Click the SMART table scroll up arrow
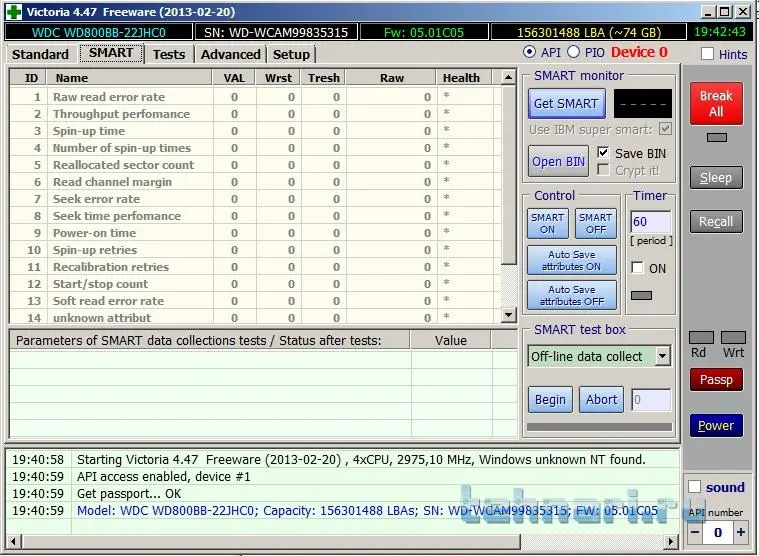Image resolution: width=759 pixels, height=556 pixels. 508,77
